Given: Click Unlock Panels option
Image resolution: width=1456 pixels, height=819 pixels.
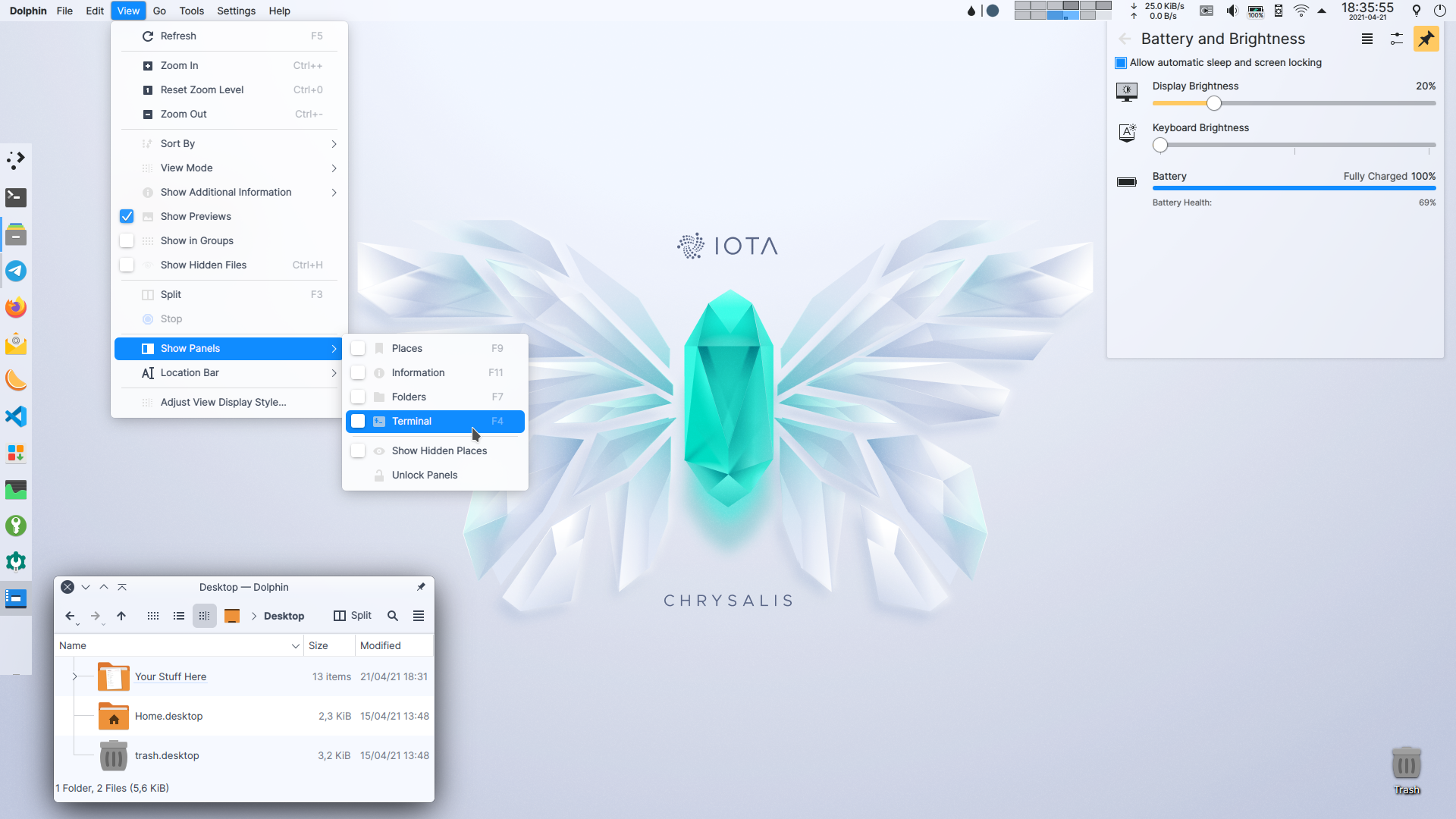Looking at the screenshot, I should pos(425,475).
